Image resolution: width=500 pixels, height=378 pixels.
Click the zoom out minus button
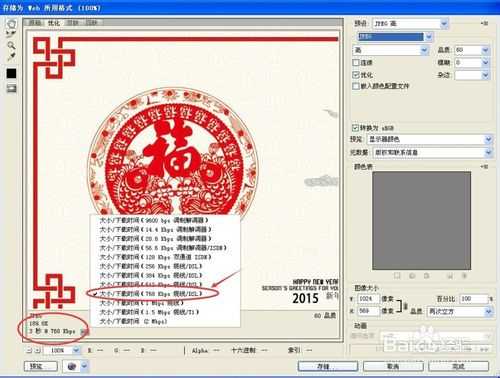point(30,350)
